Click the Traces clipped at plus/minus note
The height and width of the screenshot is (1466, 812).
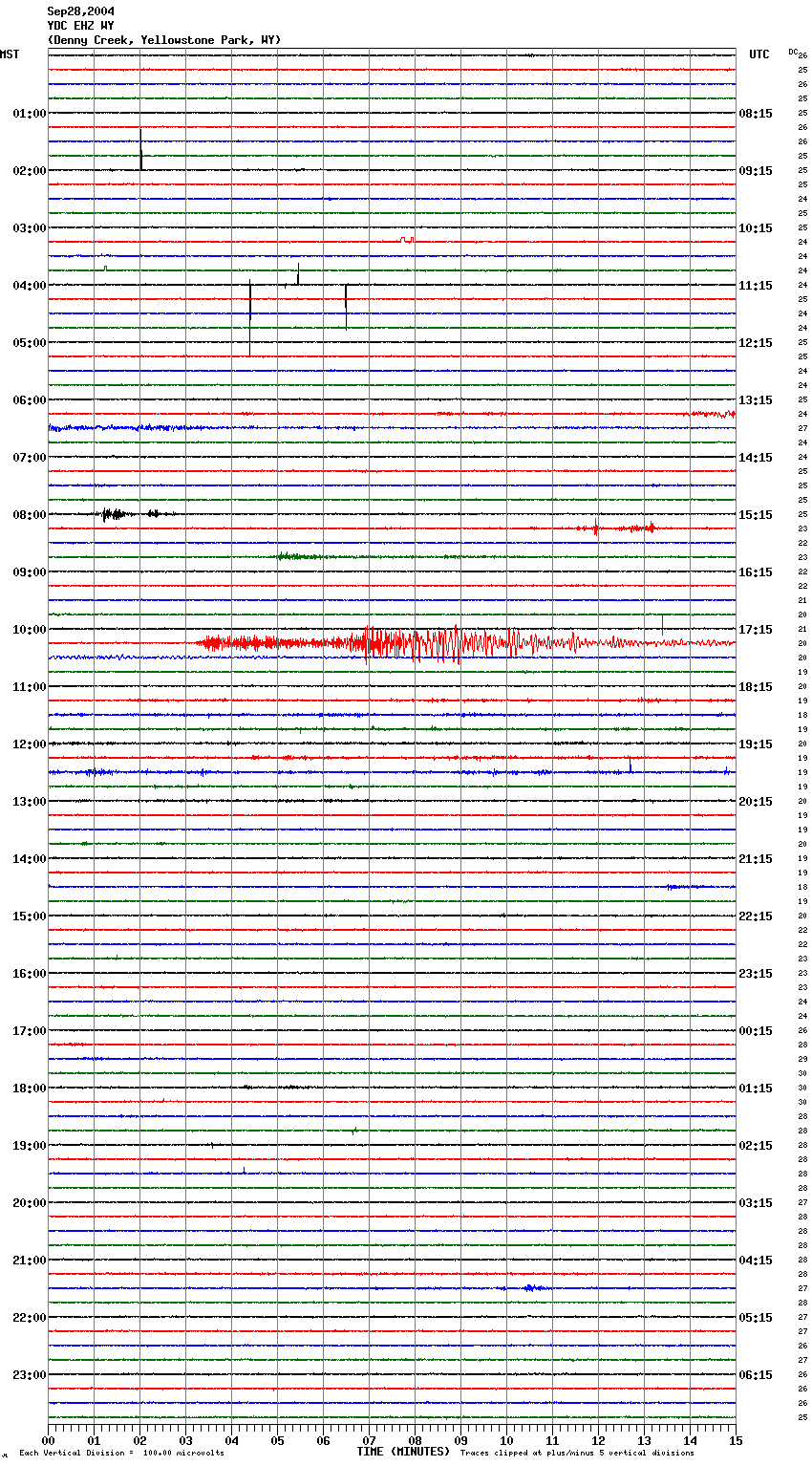point(577,1453)
